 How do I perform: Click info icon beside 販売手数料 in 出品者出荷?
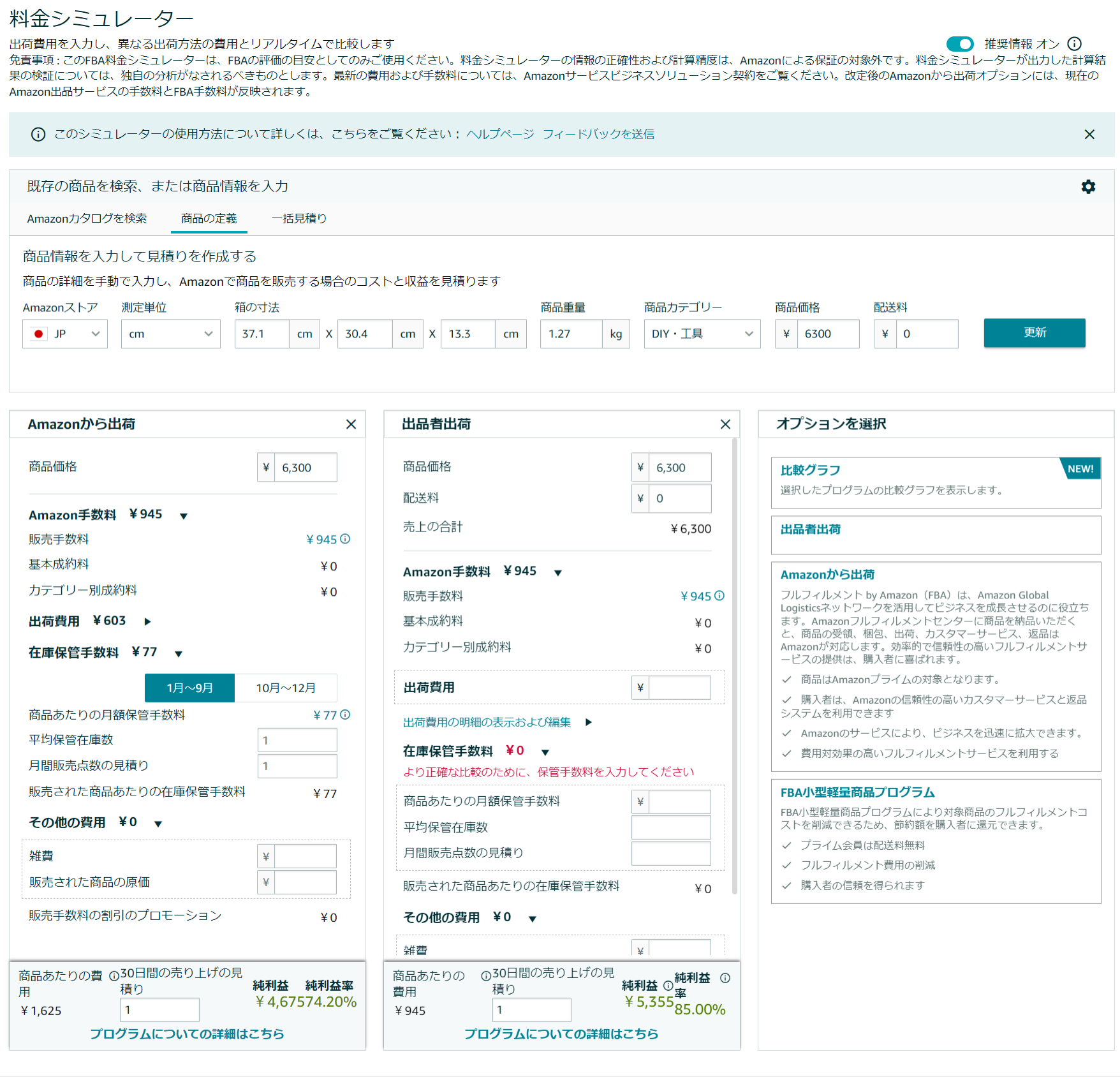click(719, 596)
